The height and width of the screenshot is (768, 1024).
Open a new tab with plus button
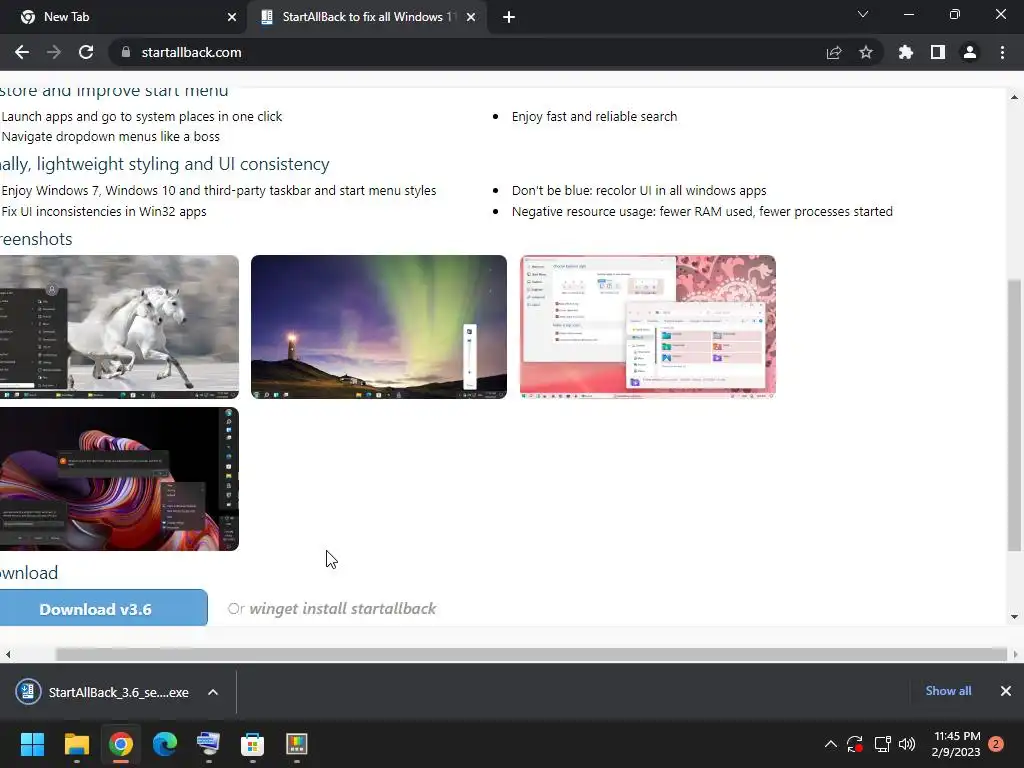(509, 17)
